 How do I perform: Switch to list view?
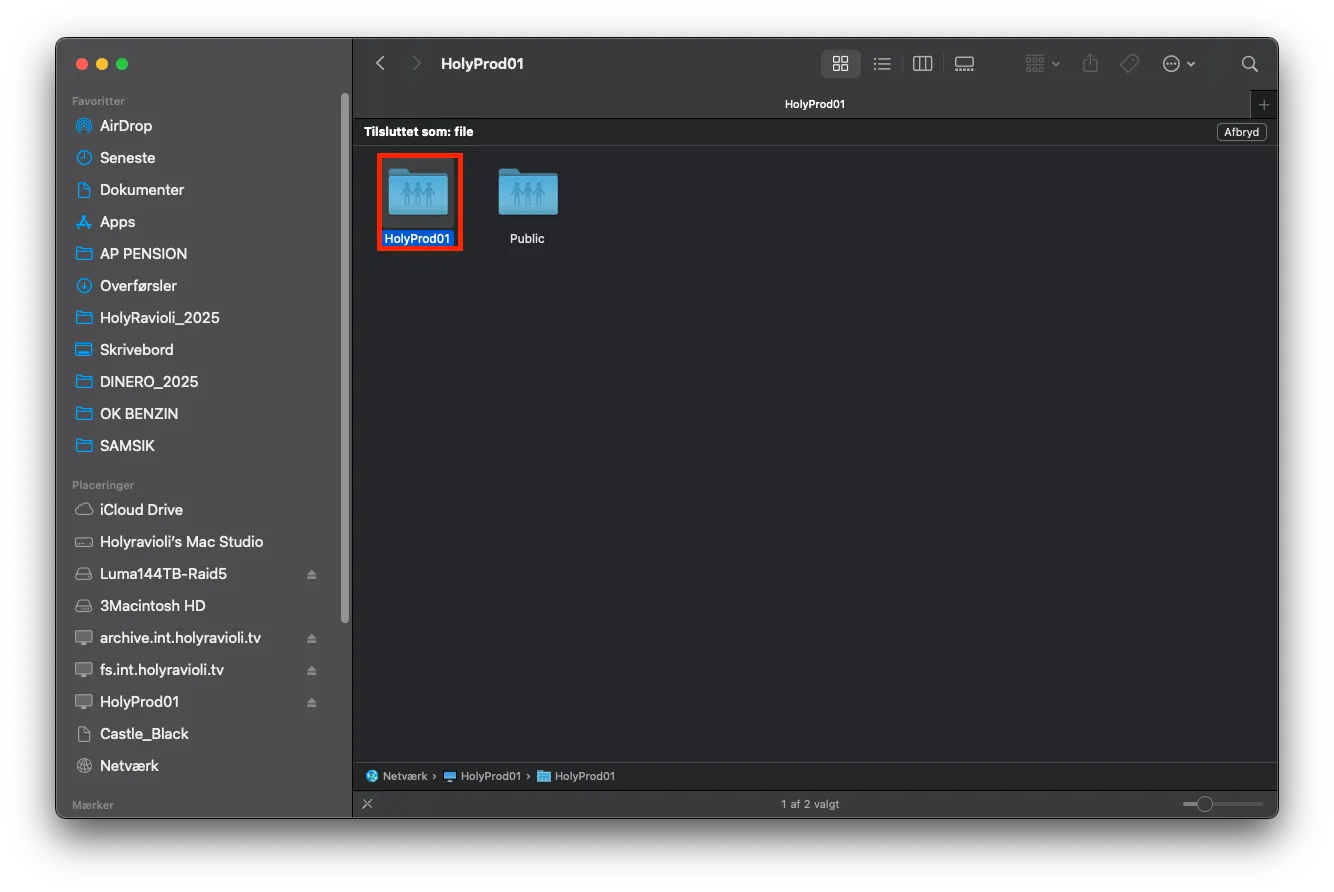(x=882, y=64)
